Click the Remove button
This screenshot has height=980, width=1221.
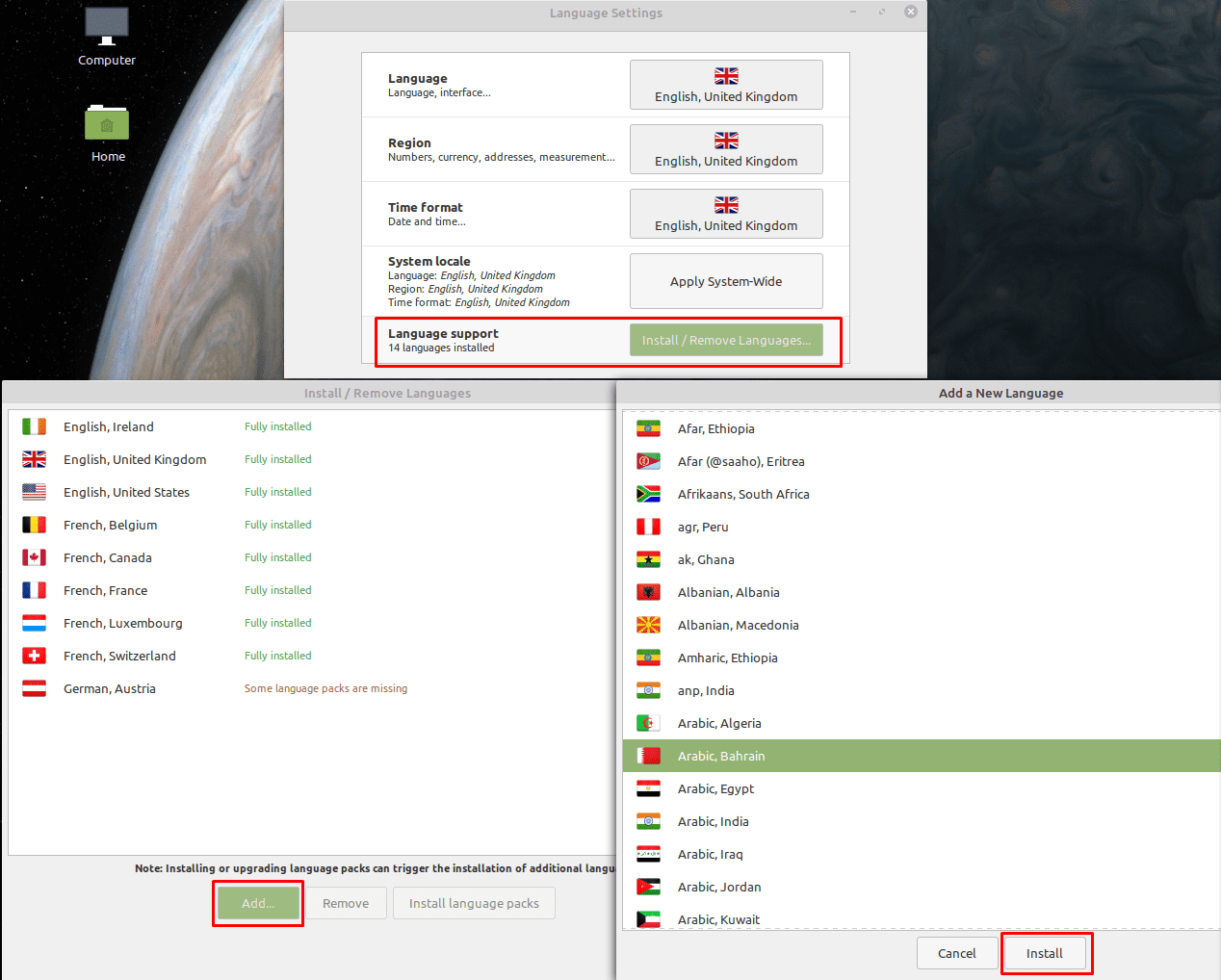pos(346,903)
